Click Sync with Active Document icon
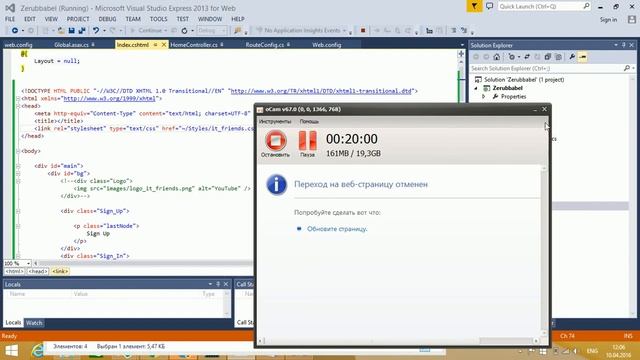640x360 pixels. point(527,57)
